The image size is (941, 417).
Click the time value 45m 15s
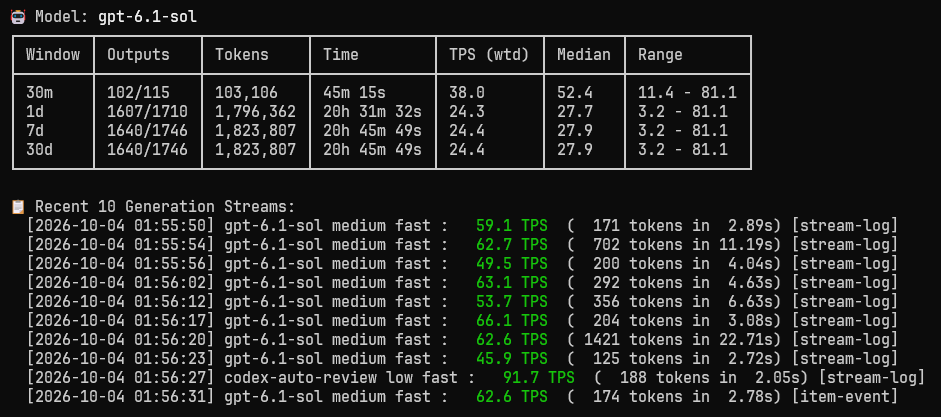coord(354,93)
